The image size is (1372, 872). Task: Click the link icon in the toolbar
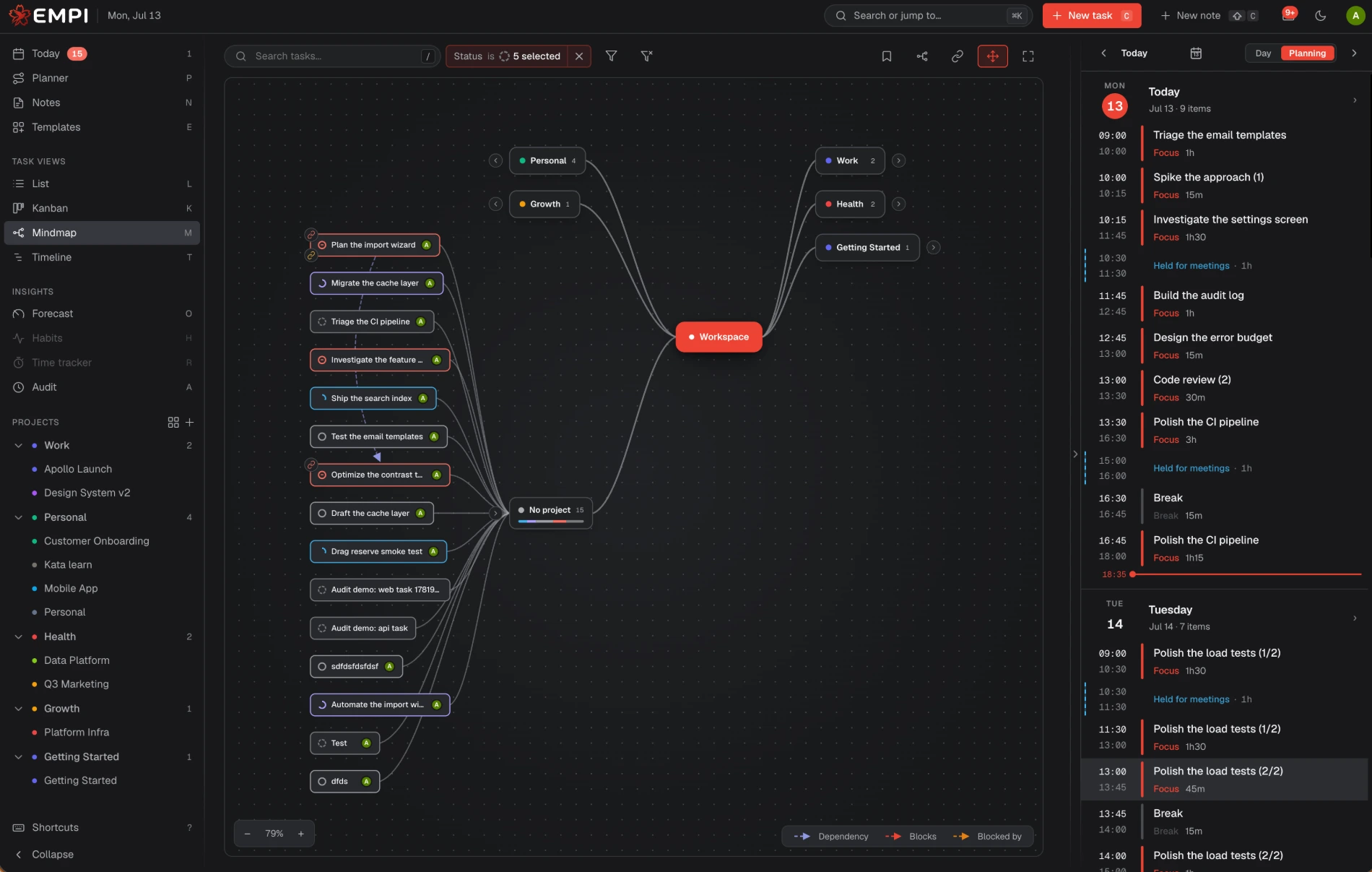(x=958, y=56)
